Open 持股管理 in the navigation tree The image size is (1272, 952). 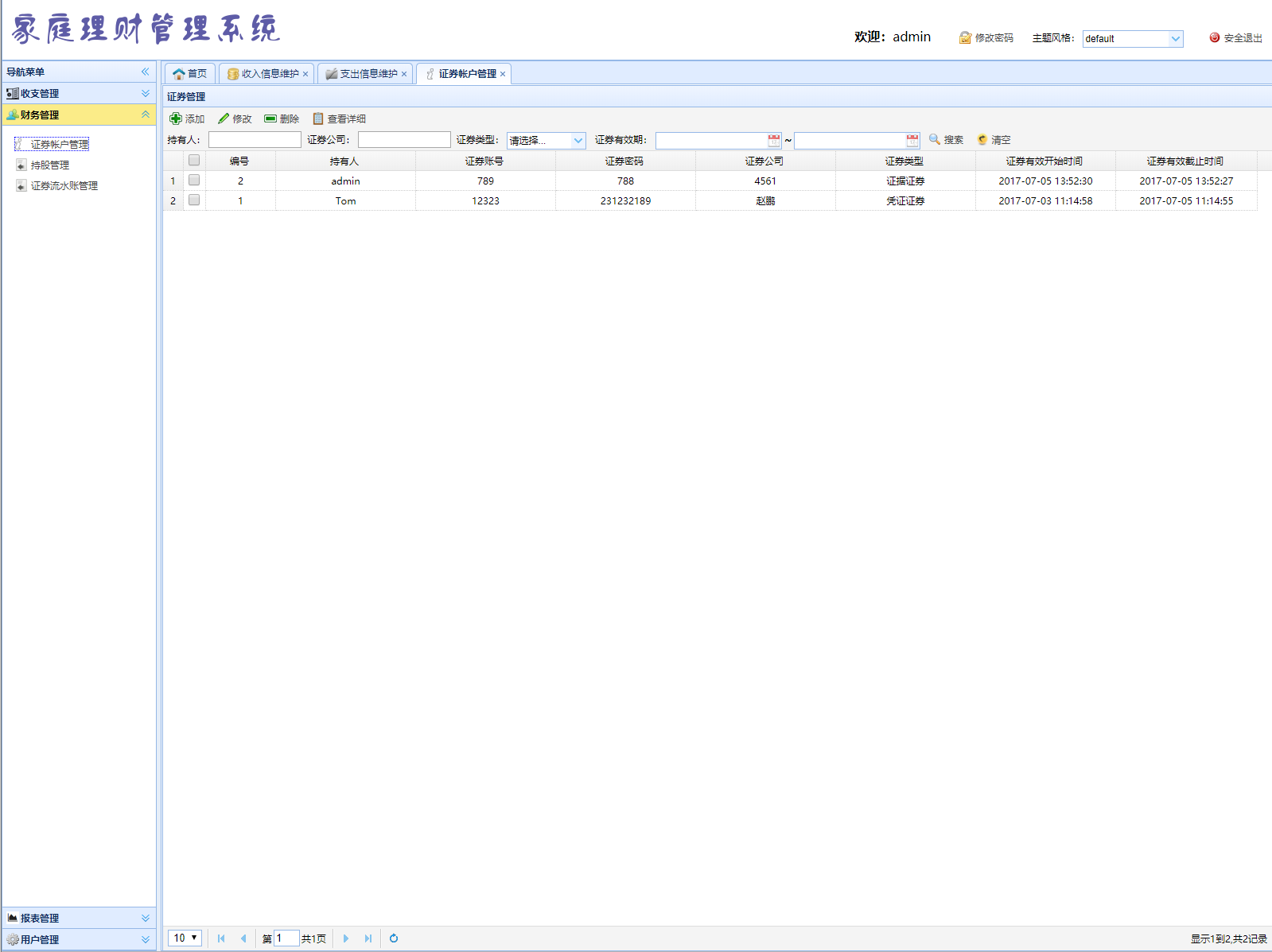pyautogui.click(x=50, y=165)
